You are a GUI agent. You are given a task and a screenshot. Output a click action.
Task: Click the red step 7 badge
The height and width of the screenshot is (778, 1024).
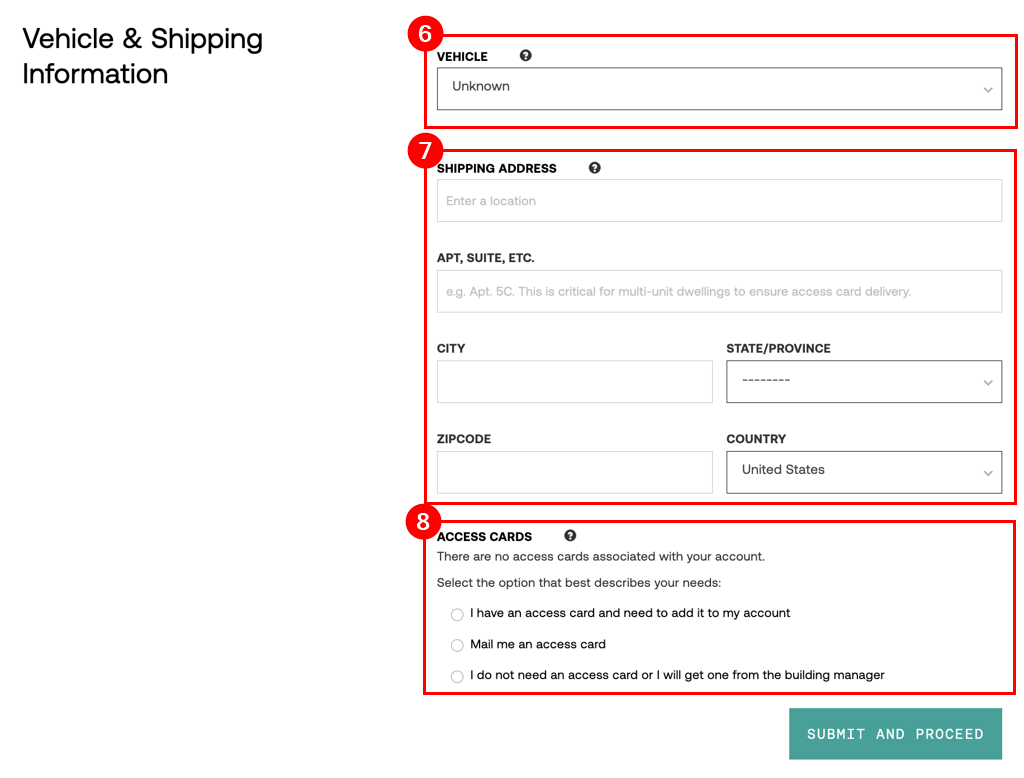pyautogui.click(x=425, y=151)
